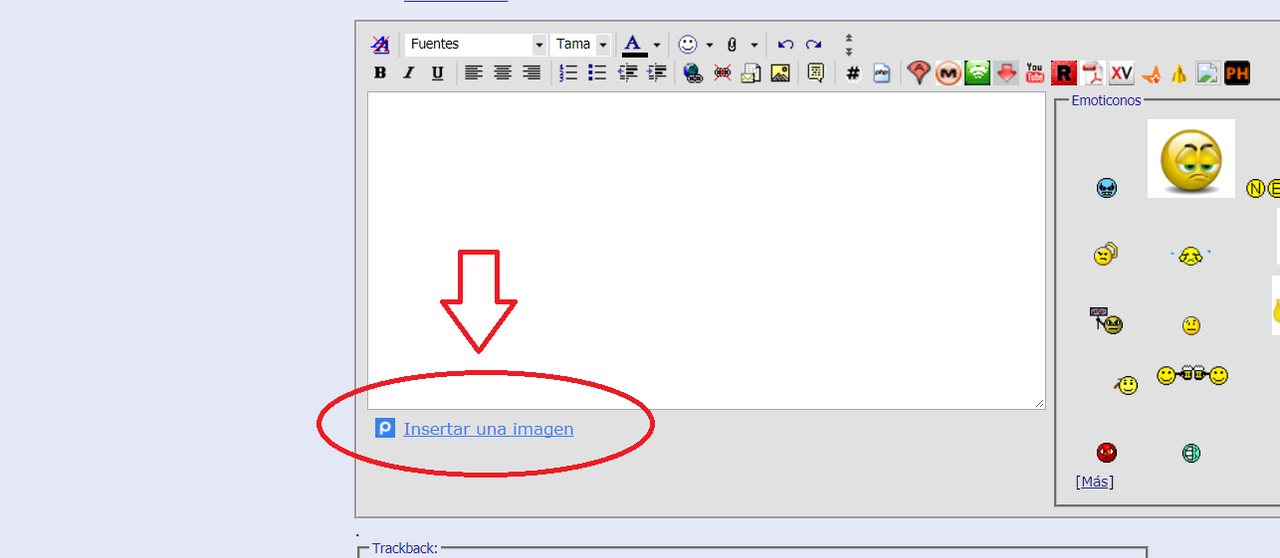Insert the sign-holding angry emoticon

tap(1106, 320)
